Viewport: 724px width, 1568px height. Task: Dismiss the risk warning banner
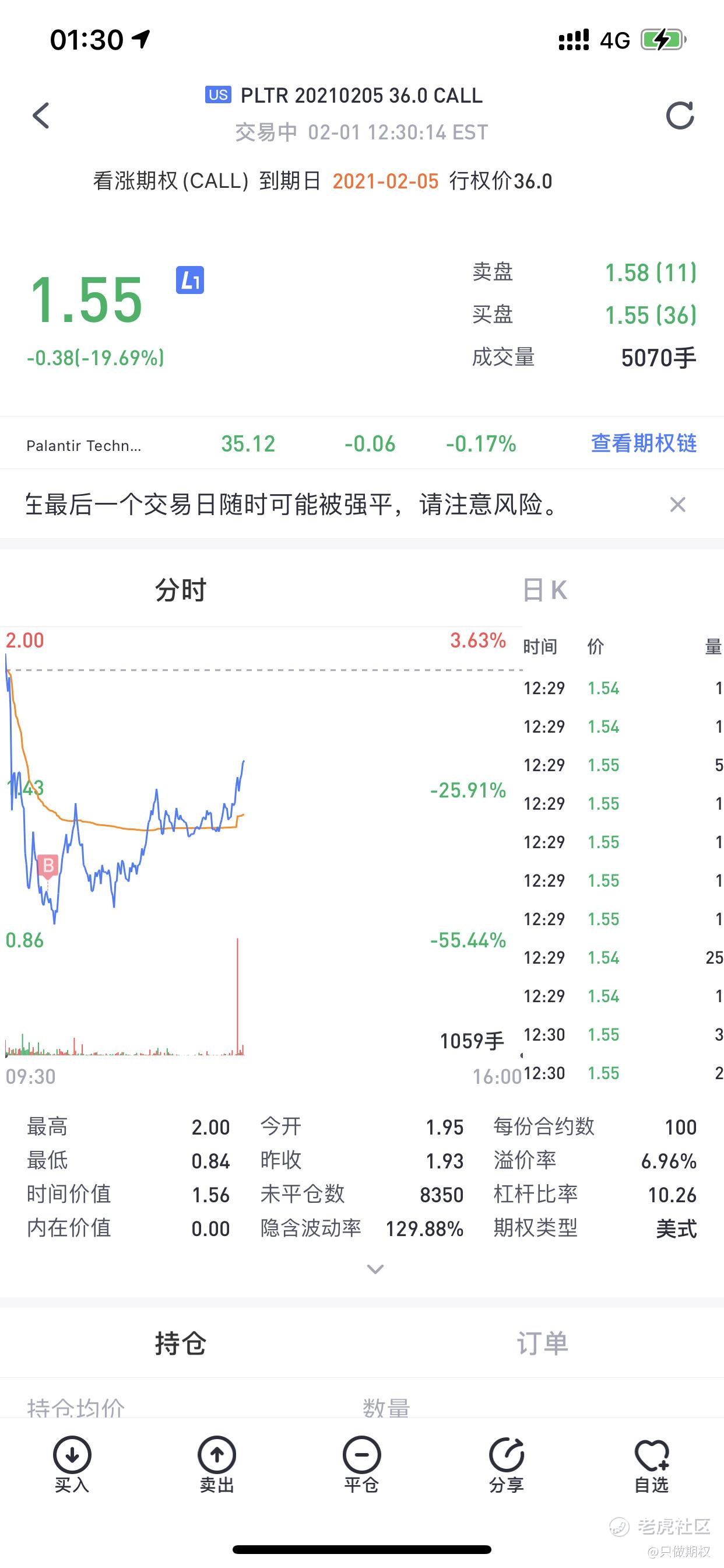click(677, 505)
